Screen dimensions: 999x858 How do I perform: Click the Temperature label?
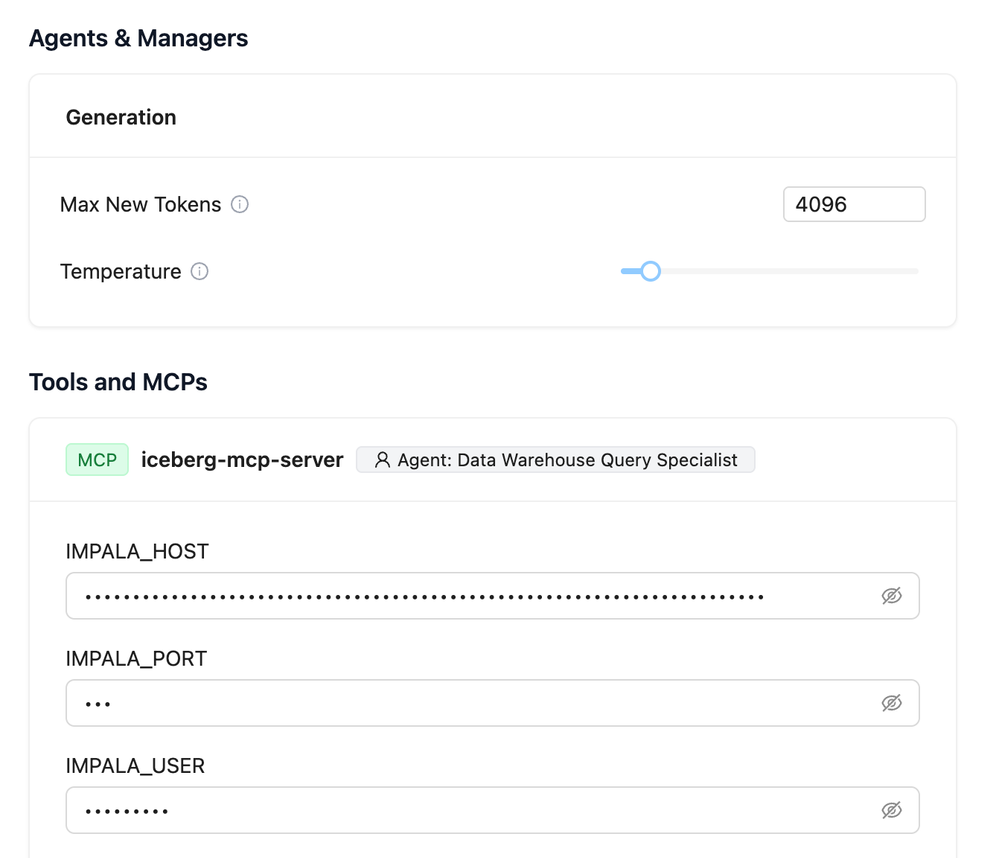point(120,271)
